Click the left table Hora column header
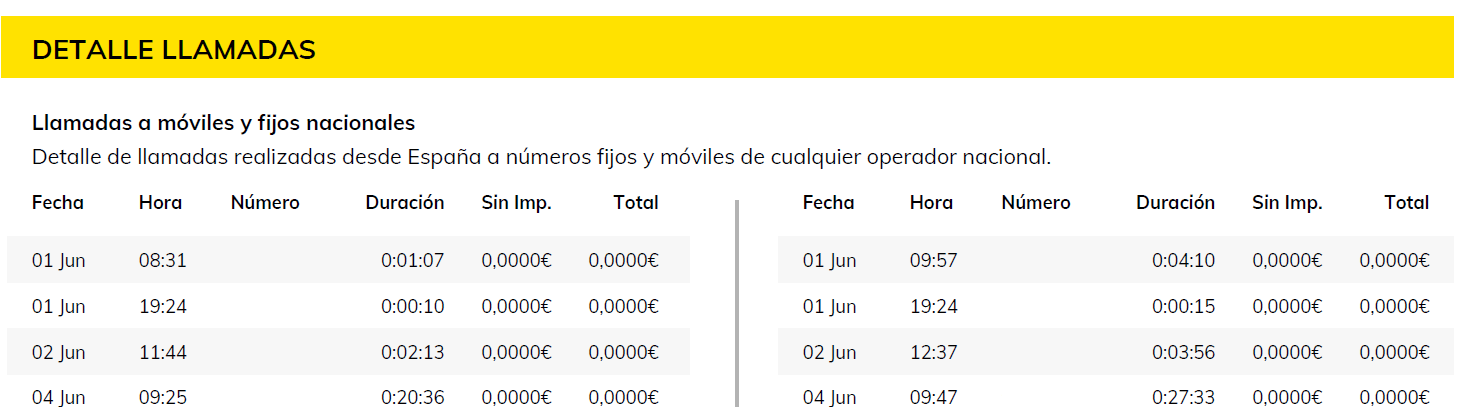The image size is (1478, 407). point(161,203)
